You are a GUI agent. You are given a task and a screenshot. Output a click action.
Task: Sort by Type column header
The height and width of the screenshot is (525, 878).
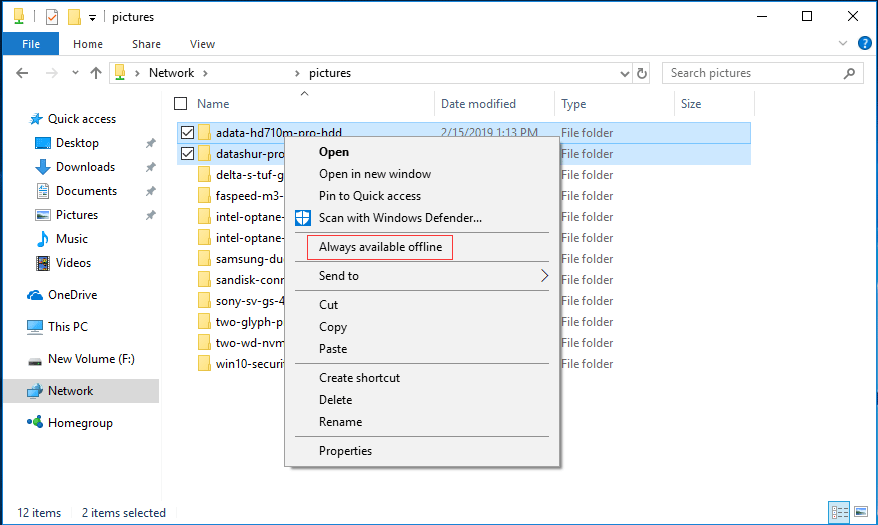pyautogui.click(x=573, y=104)
